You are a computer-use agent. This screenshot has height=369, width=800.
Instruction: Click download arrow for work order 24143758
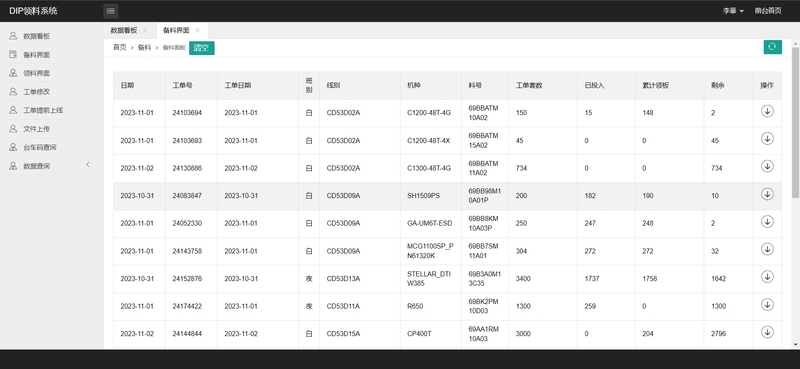pos(767,249)
